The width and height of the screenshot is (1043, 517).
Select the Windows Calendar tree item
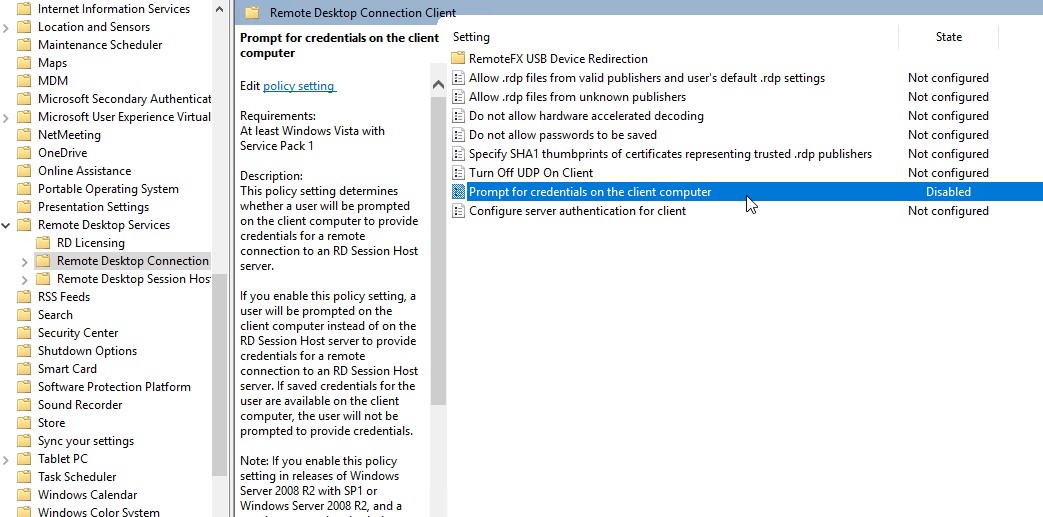(87, 495)
